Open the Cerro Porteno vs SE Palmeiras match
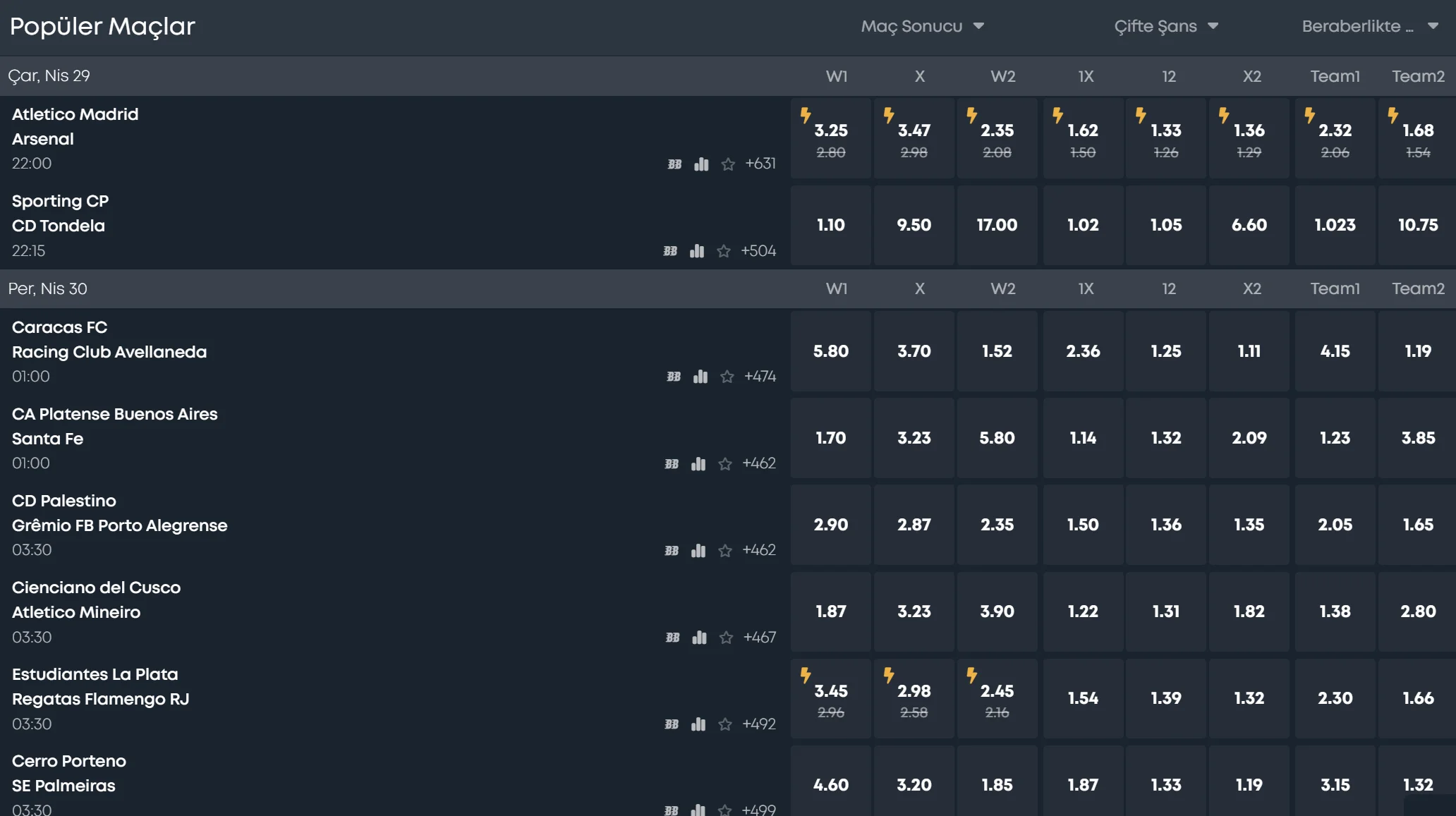The height and width of the screenshot is (816, 1456). point(69,773)
